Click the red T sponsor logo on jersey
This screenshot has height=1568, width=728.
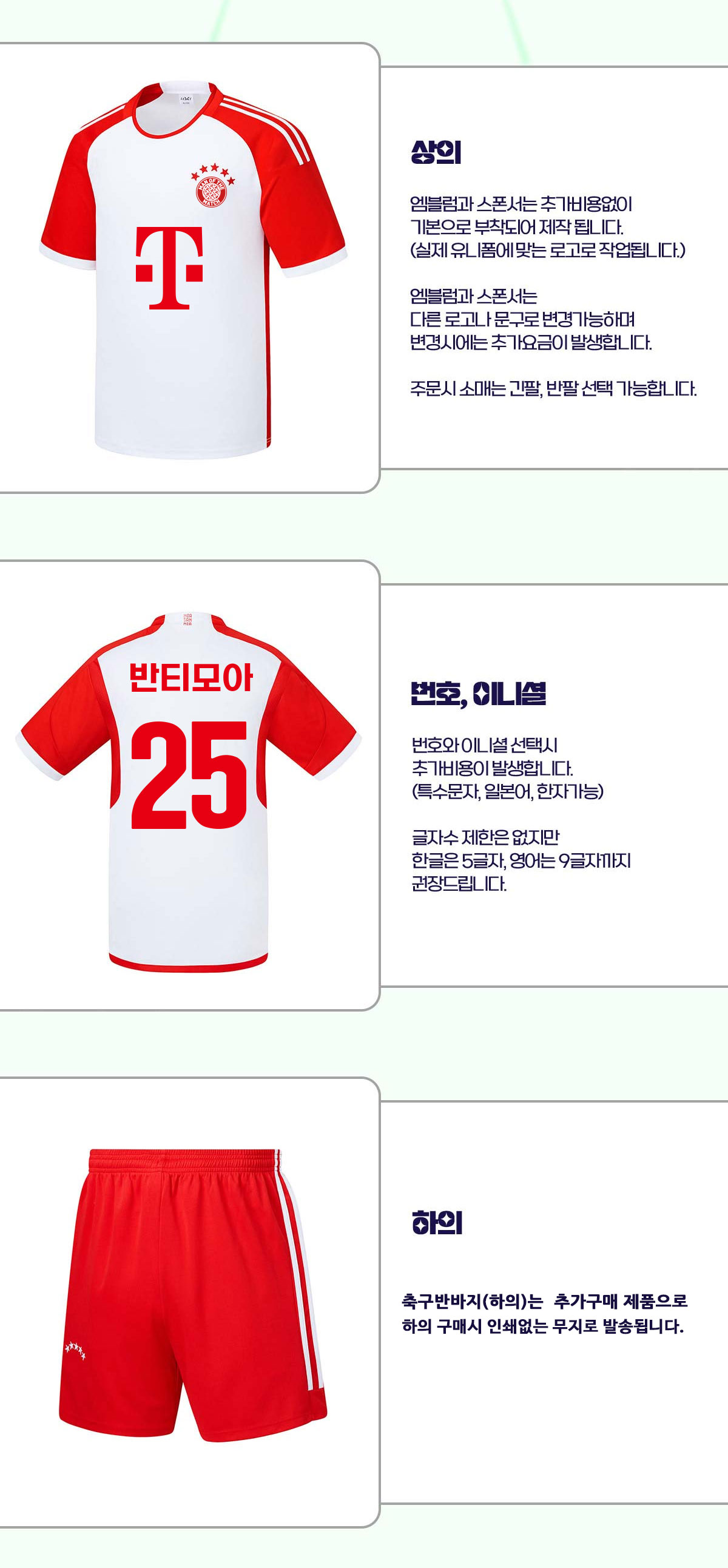pos(169,268)
